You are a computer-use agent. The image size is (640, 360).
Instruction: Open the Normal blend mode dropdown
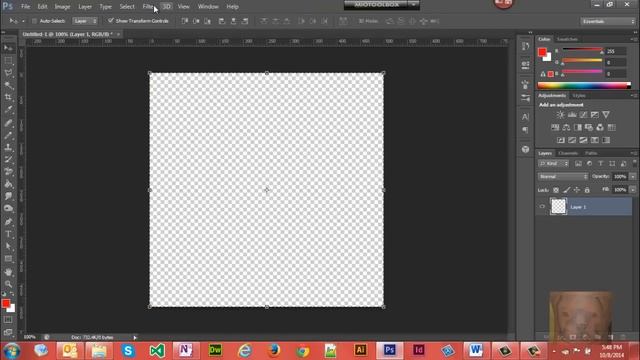(x=563, y=177)
